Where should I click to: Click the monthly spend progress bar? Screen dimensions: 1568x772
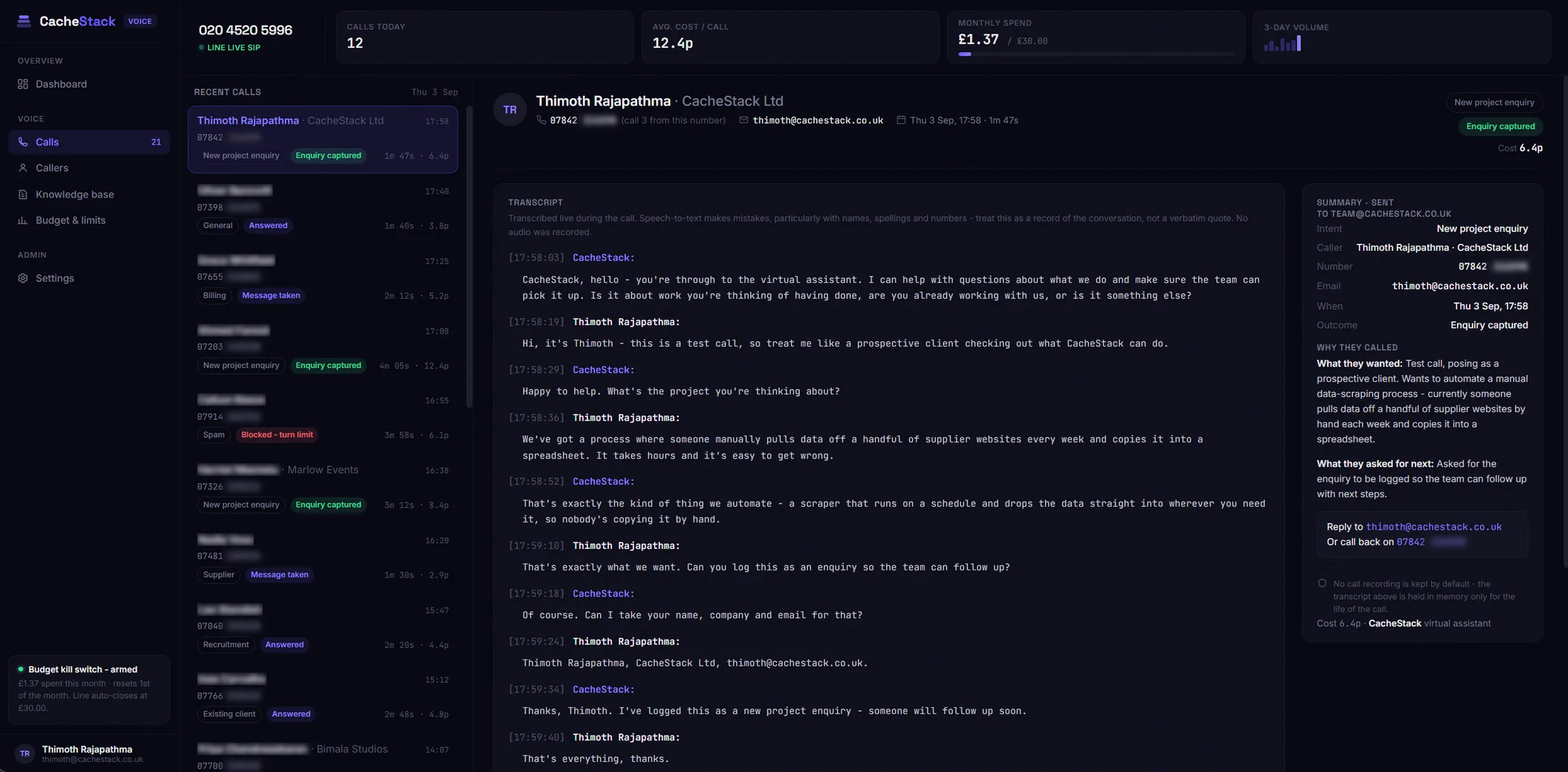point(1096,54)
